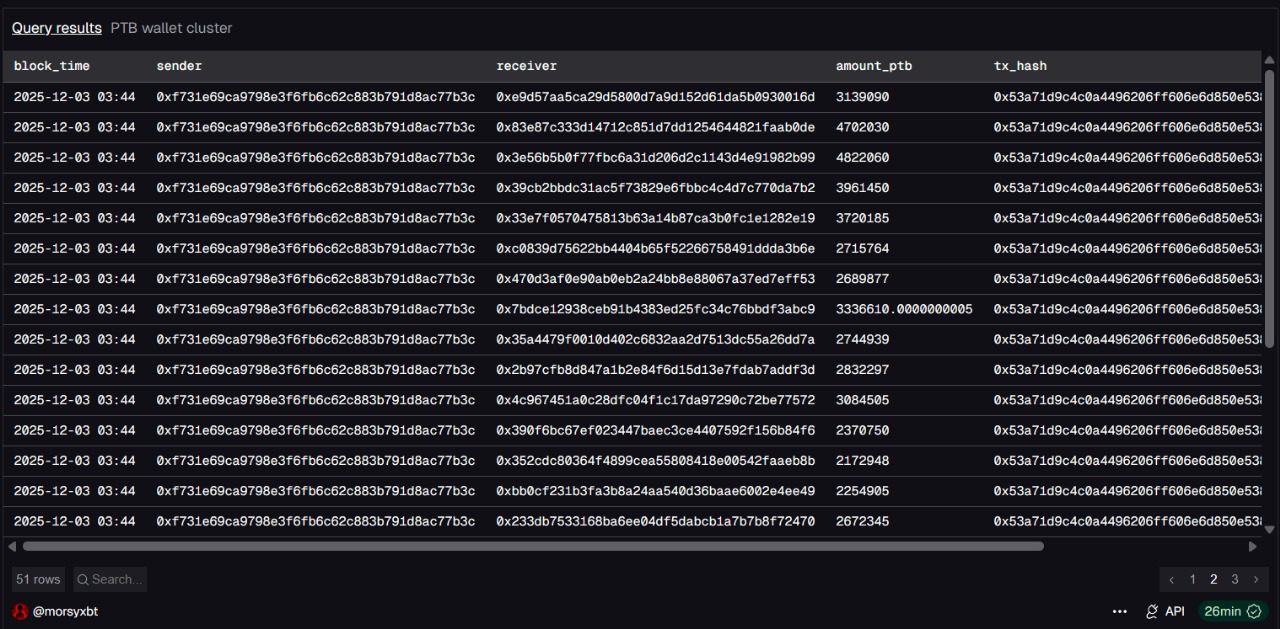
Task: Click amount_ptb value 4822060
Action: coord(862,158)
